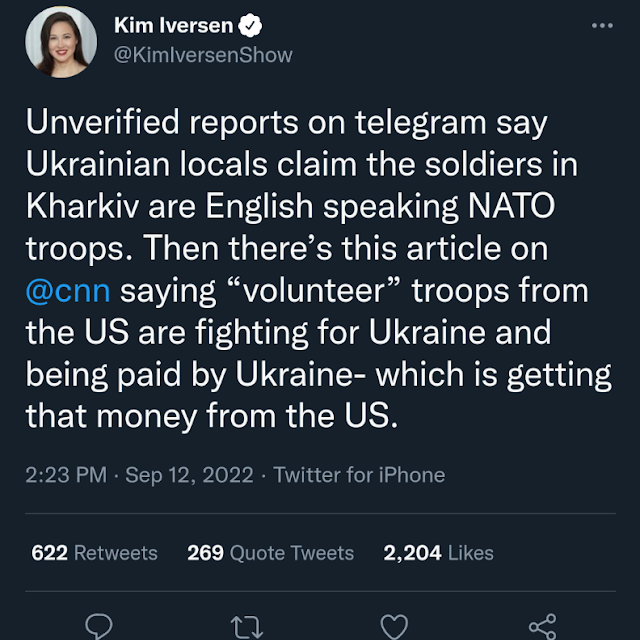The image size is (640, 640).
Task: Click the 2:23 PM timestamp
Action: pyautogui.click(x=66, y=475)
